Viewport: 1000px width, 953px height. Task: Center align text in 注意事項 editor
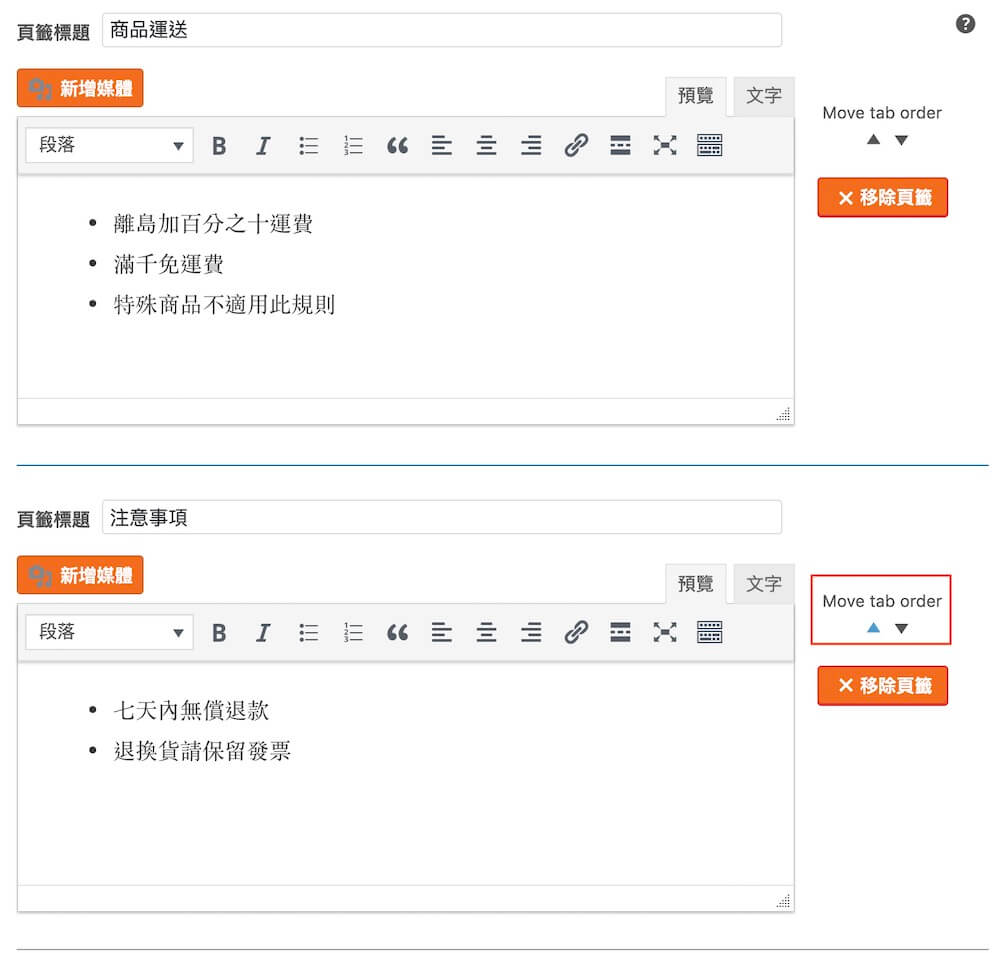pyautogui.click(x=486, y=633)
